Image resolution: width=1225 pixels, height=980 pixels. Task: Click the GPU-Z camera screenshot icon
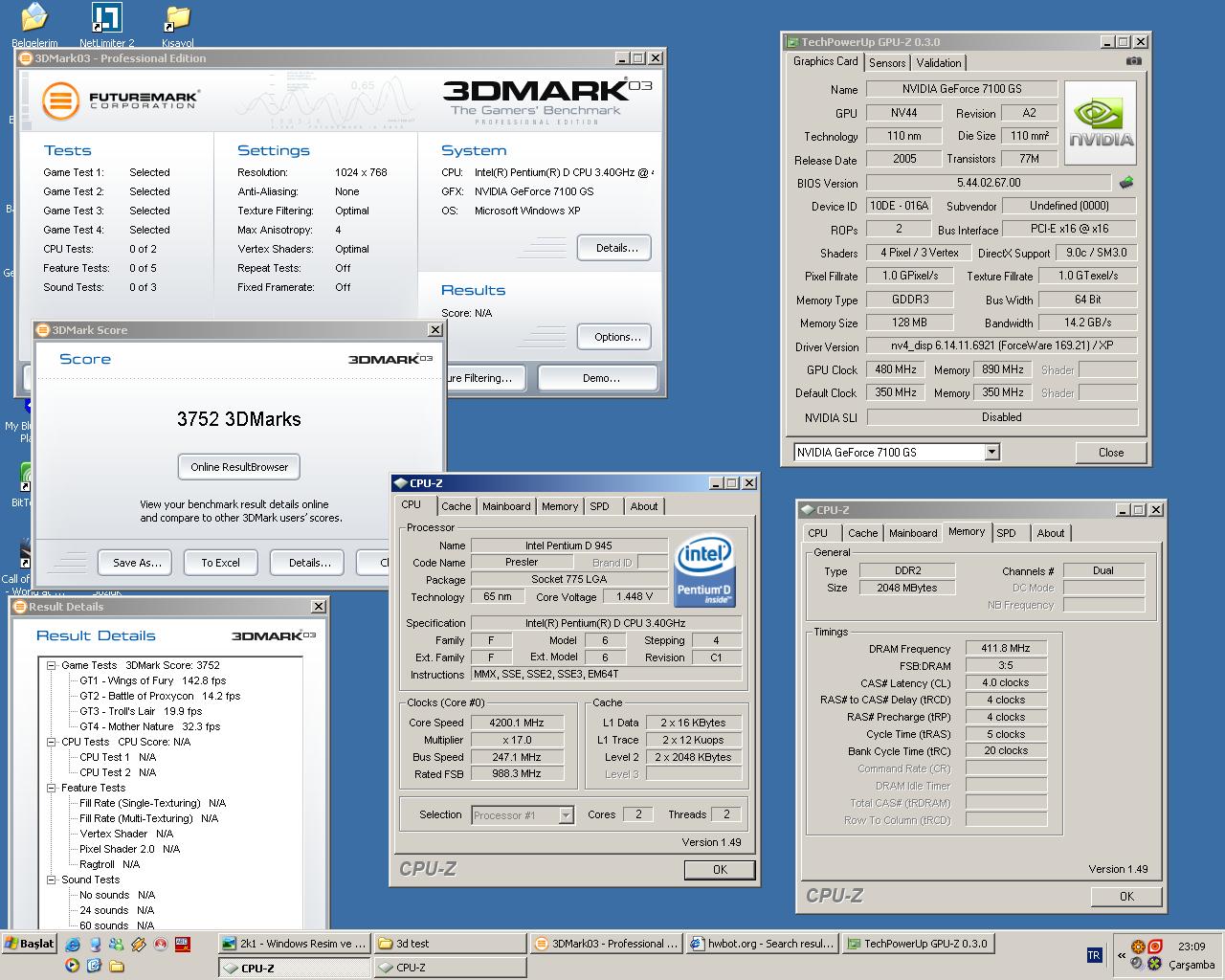tap(1134, 60)
